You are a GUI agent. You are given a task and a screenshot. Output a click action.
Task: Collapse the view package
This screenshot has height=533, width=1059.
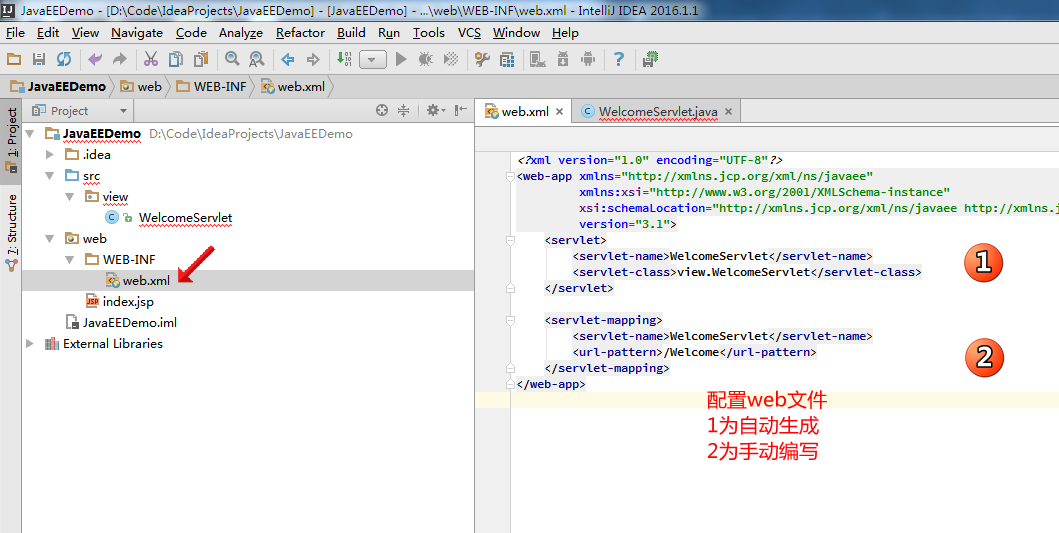coord(70,197)
